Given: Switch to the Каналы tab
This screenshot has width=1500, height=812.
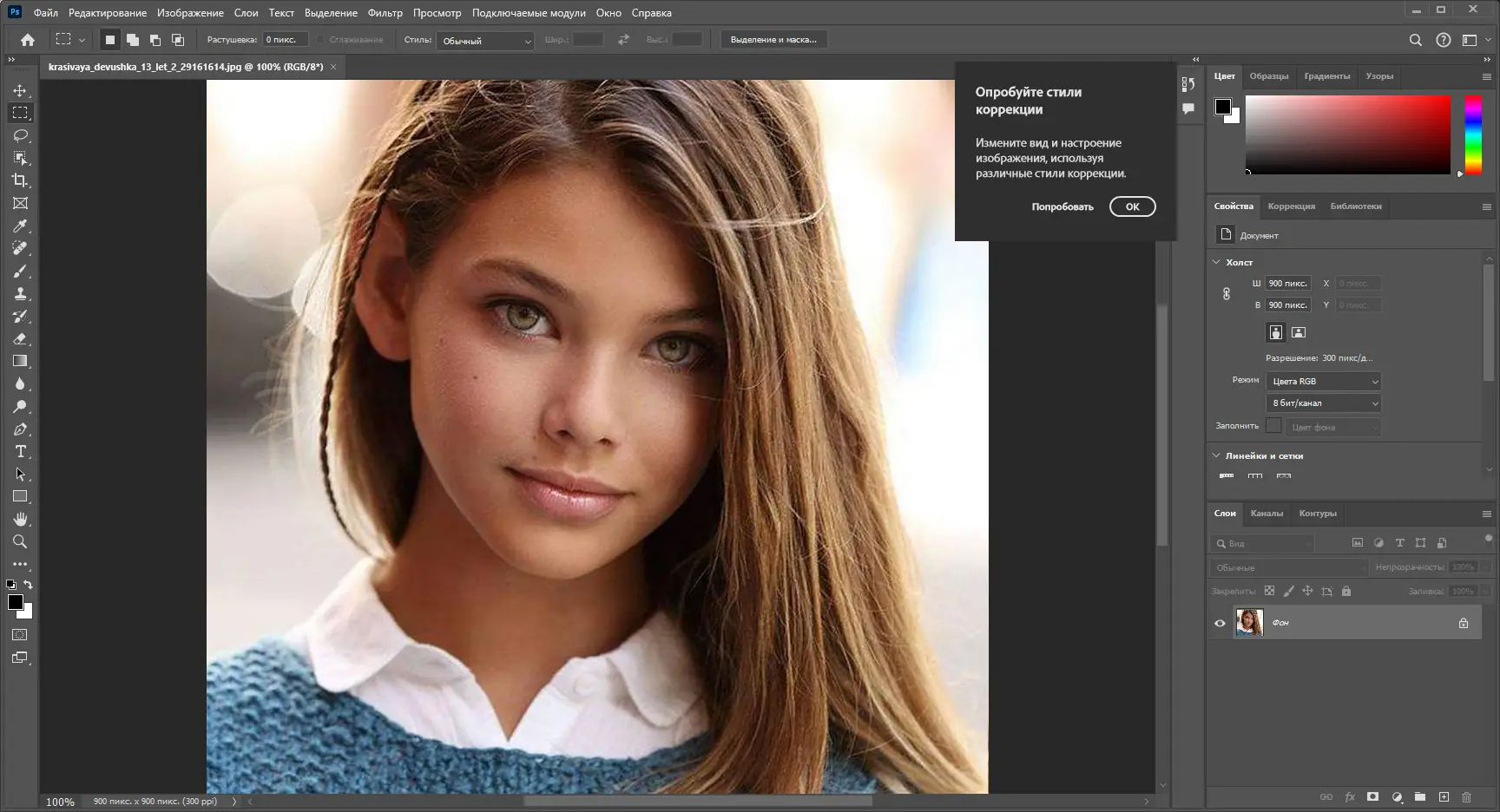Looking at the screenshot, I should [x=1266, y=514].
